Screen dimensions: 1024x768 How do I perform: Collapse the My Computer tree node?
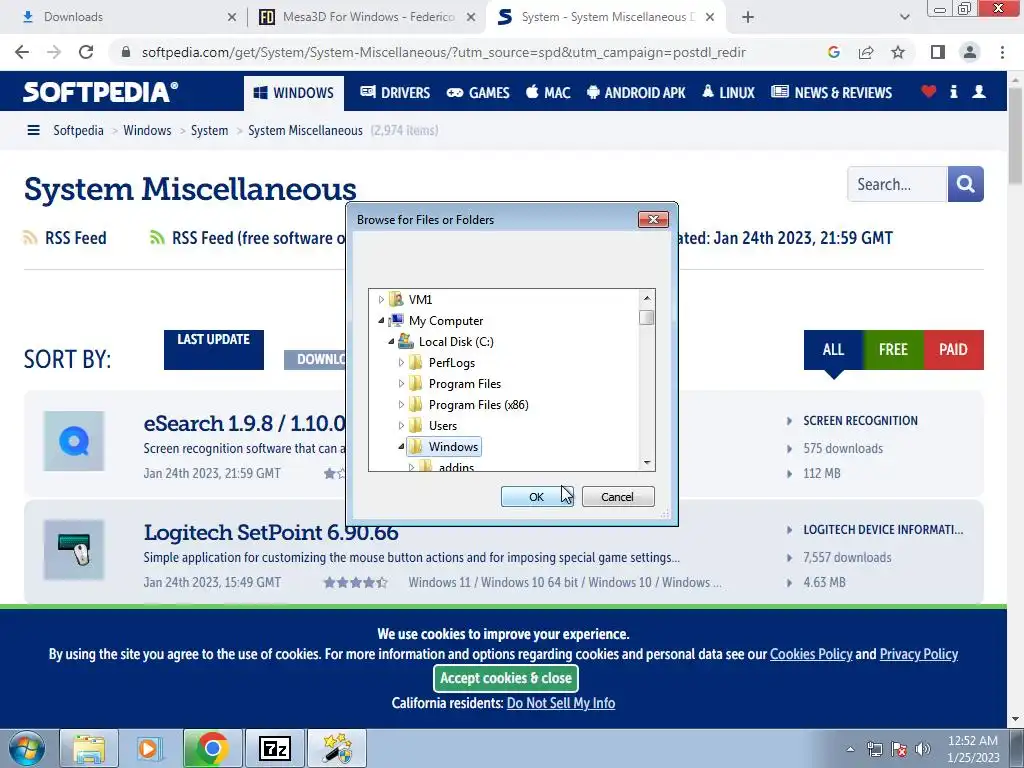point(381,321)
